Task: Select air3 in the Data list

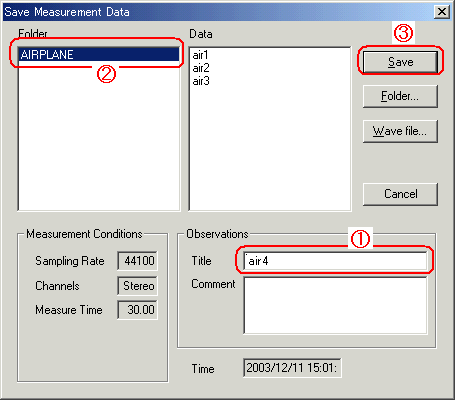Action: click(201, 81)
